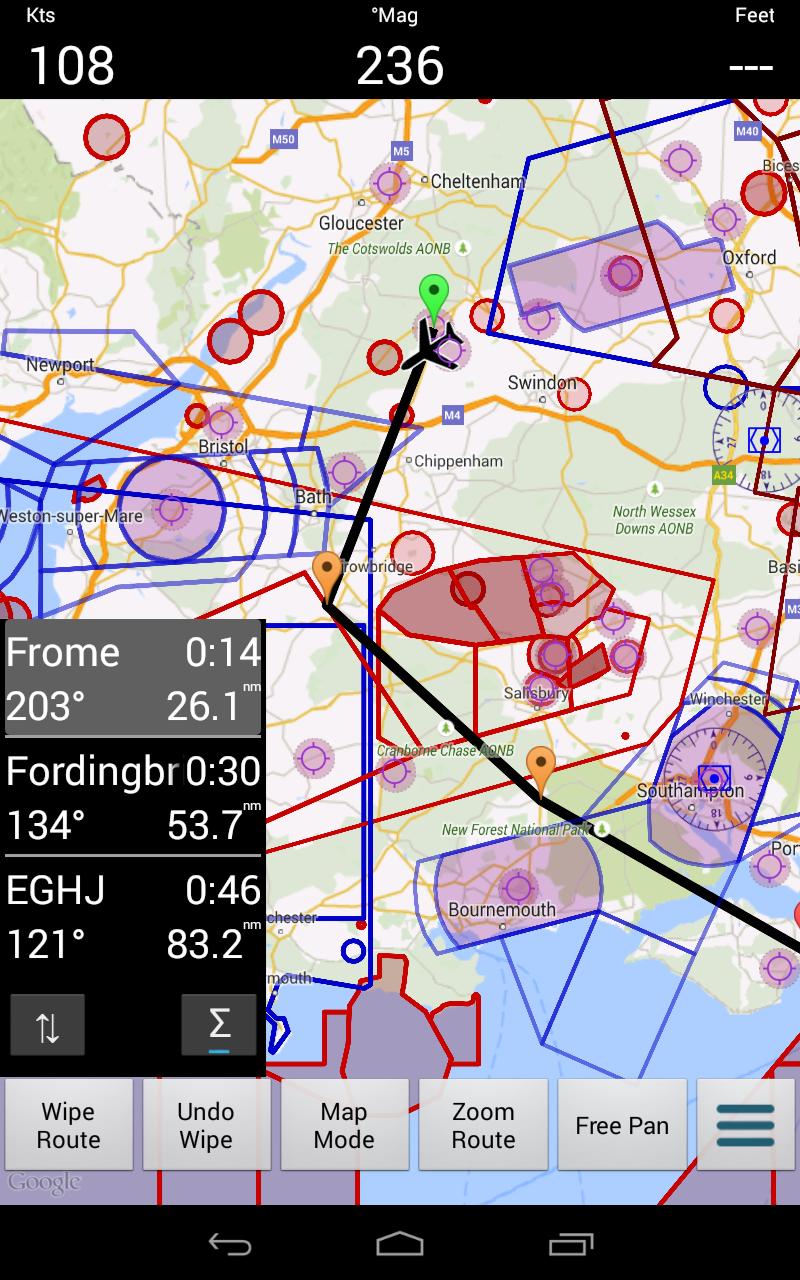Click the Undo Wipe button
The image size is (800, 1280).
click(x=206, y=1125)
